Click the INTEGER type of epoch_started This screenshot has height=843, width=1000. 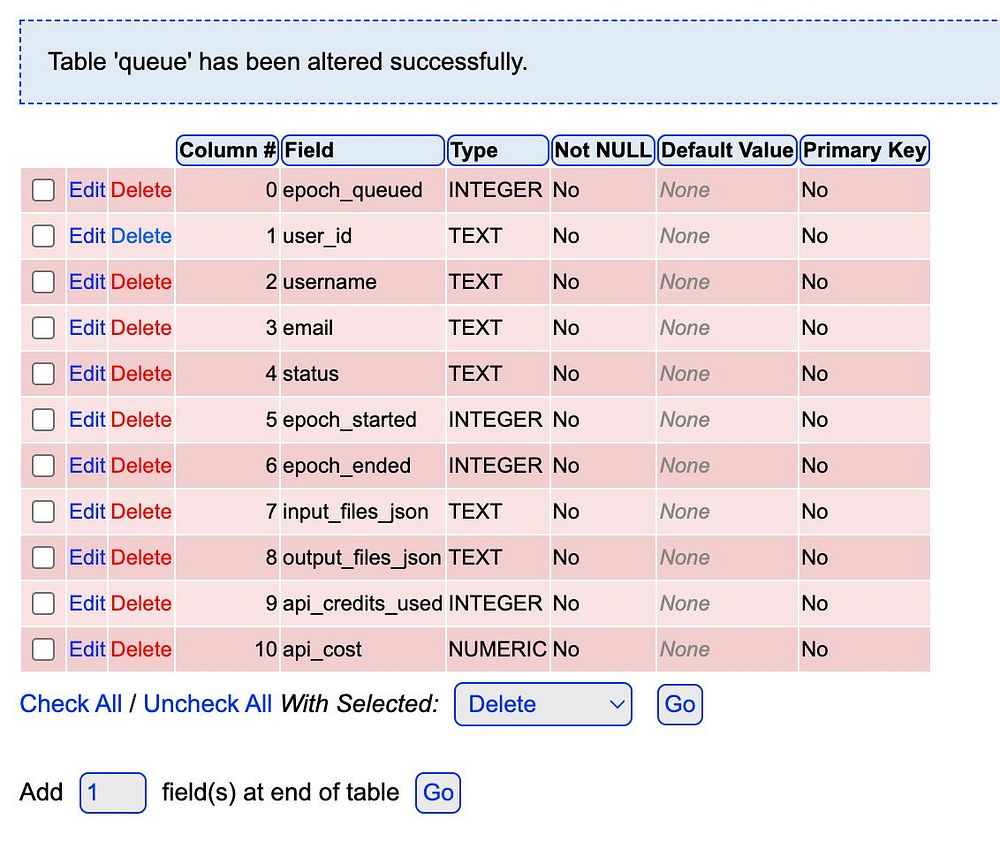tap(495, 419)
